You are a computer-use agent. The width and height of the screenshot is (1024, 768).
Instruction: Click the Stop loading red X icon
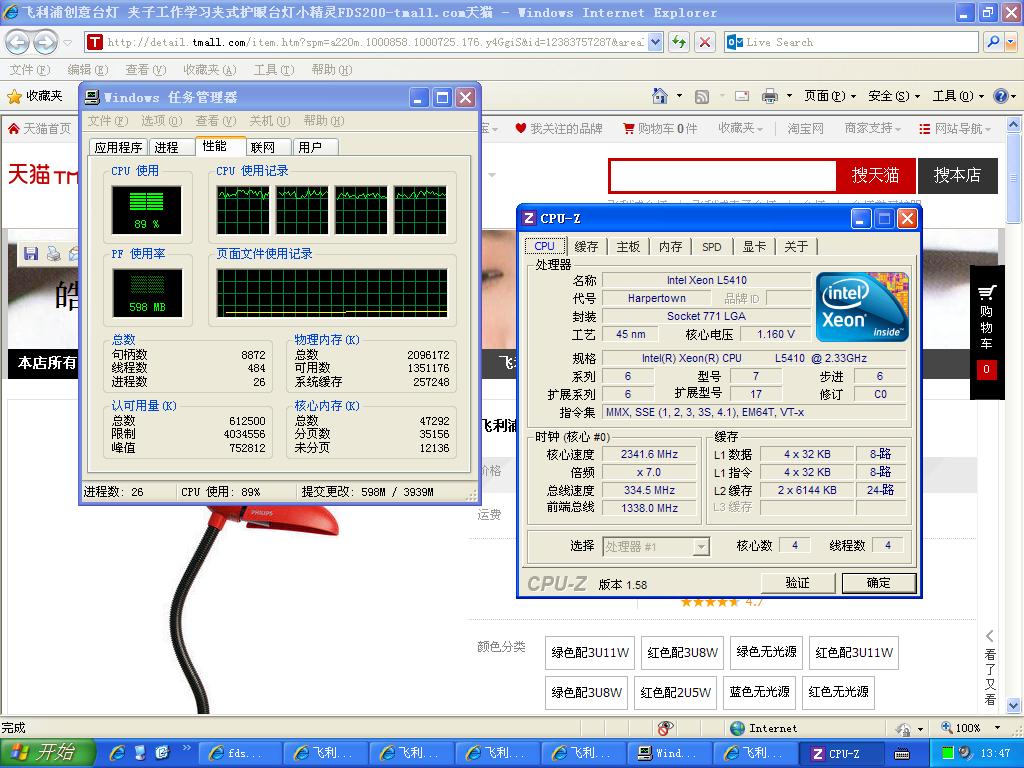tap(705, 42)
